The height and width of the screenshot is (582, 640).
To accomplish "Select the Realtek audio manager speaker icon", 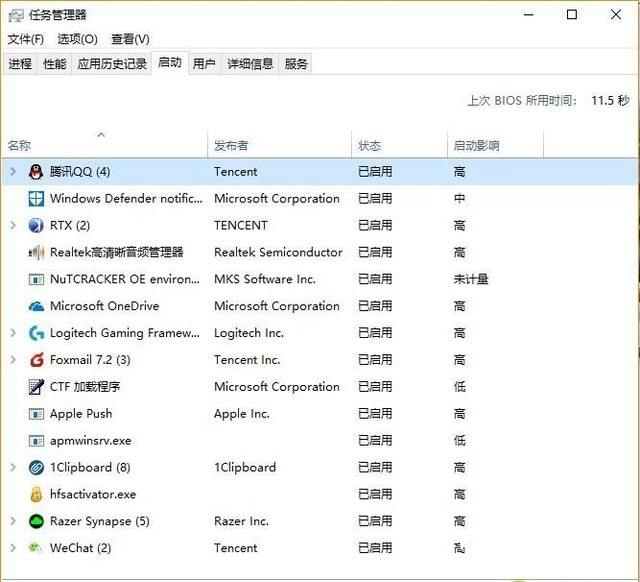I will pyautogui.click(x=36, y=253).
